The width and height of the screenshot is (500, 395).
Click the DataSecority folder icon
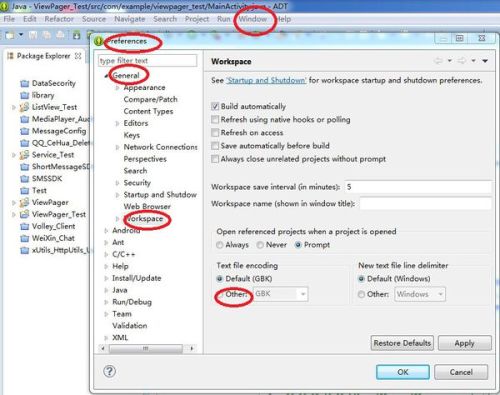pyautogui.click(x=24, y=83)
